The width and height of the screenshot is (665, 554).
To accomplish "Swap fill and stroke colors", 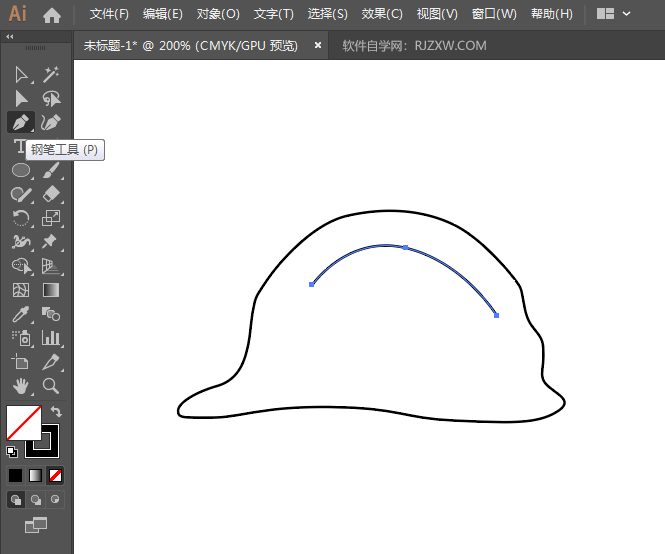I will point(56,411).
